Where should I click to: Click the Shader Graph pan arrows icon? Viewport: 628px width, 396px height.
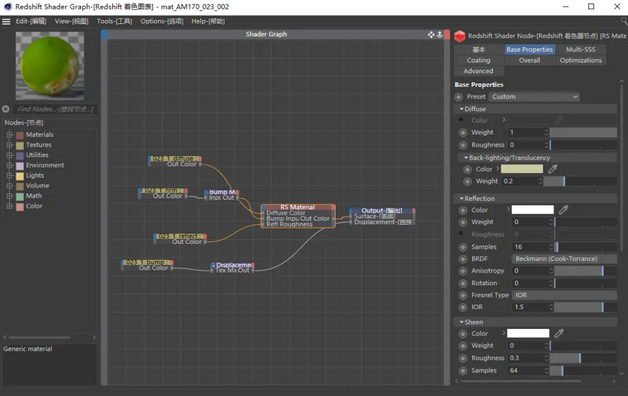[x=431, y=35]
